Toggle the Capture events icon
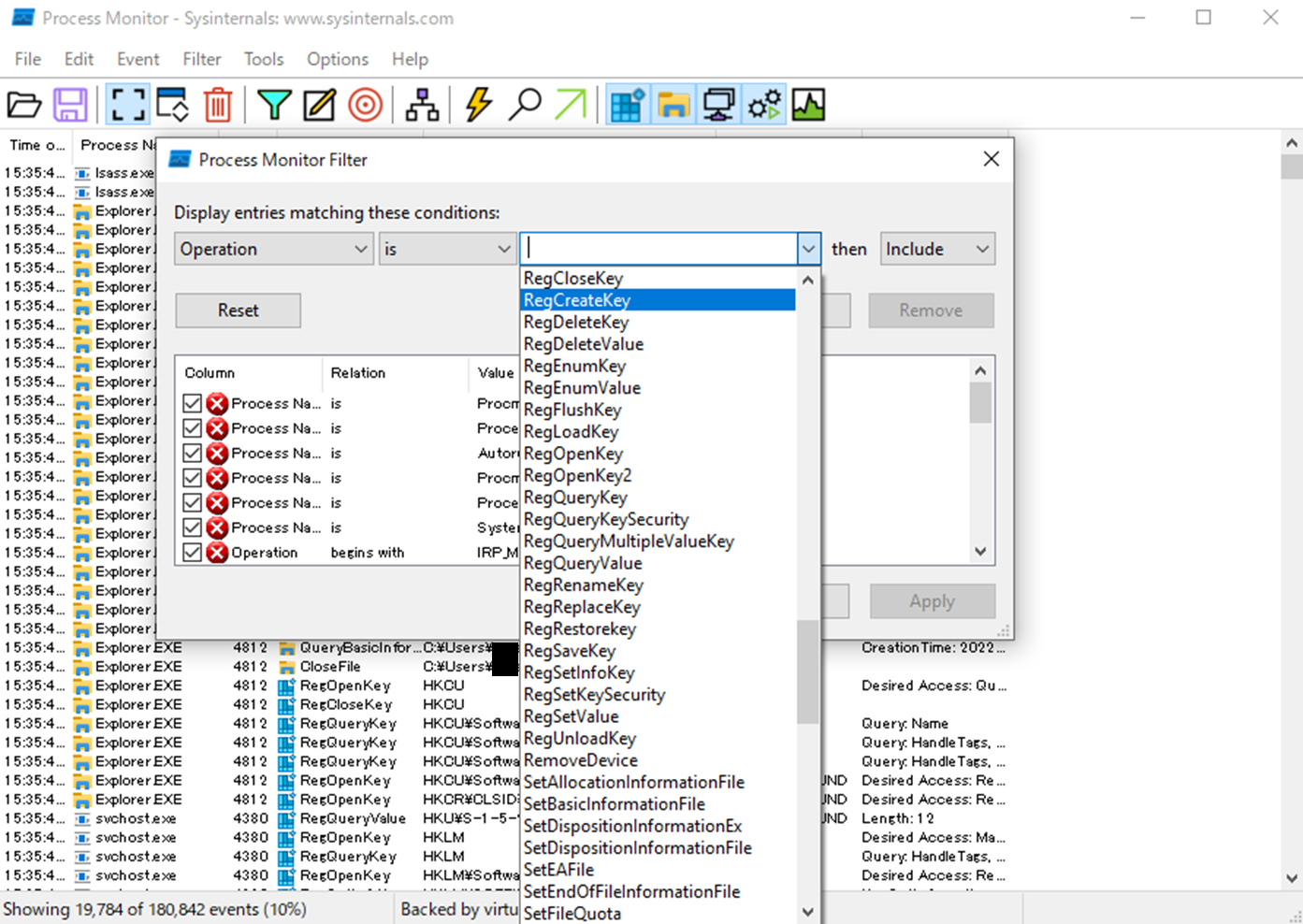 [127, 105]
